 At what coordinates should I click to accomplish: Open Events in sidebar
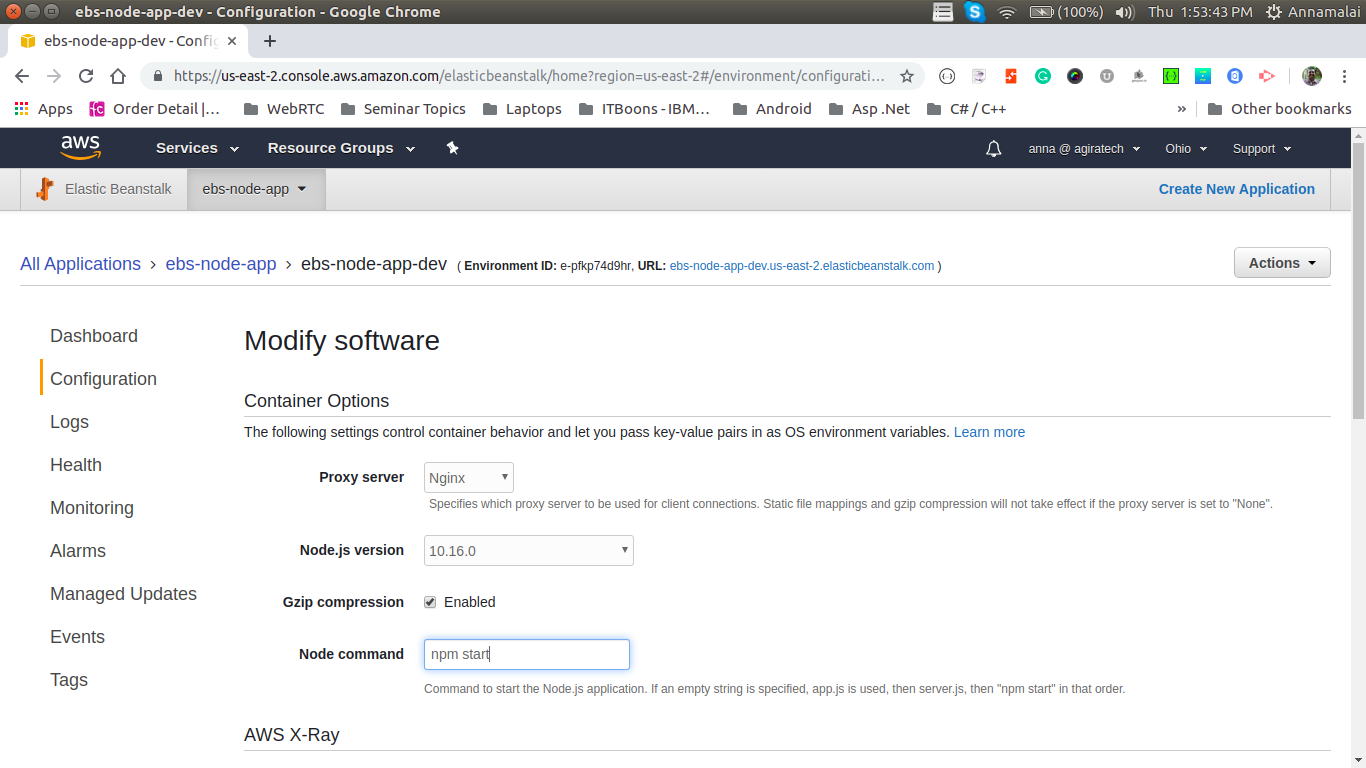(x=77, y=637)
